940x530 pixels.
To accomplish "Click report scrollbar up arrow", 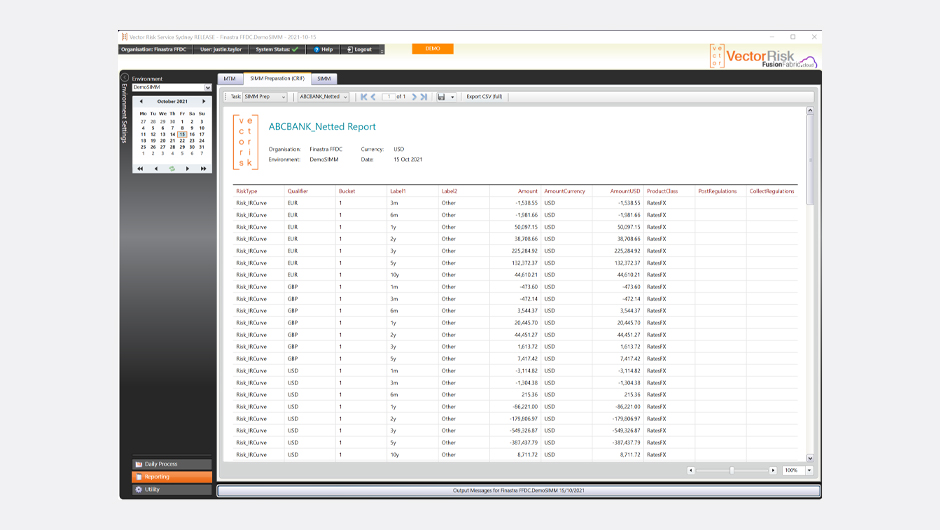I will point(810,111).
